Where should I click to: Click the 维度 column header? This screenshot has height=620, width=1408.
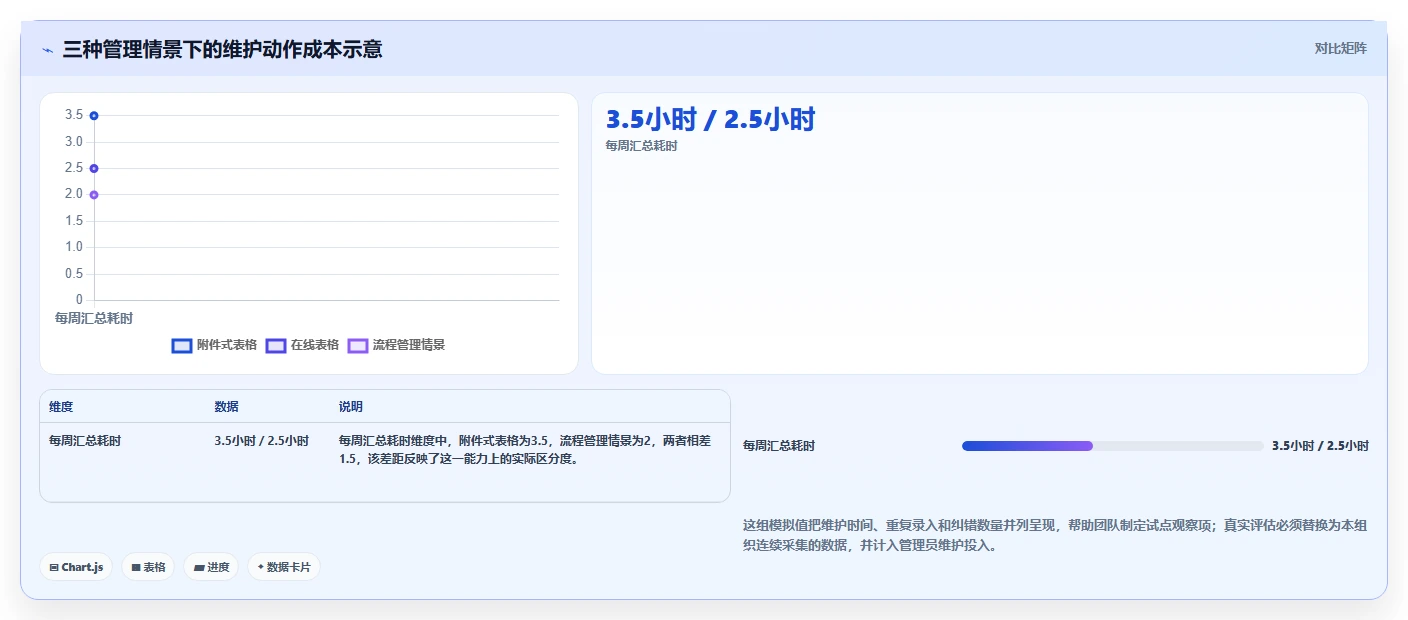pyautogui.click(x=61, y=407)
